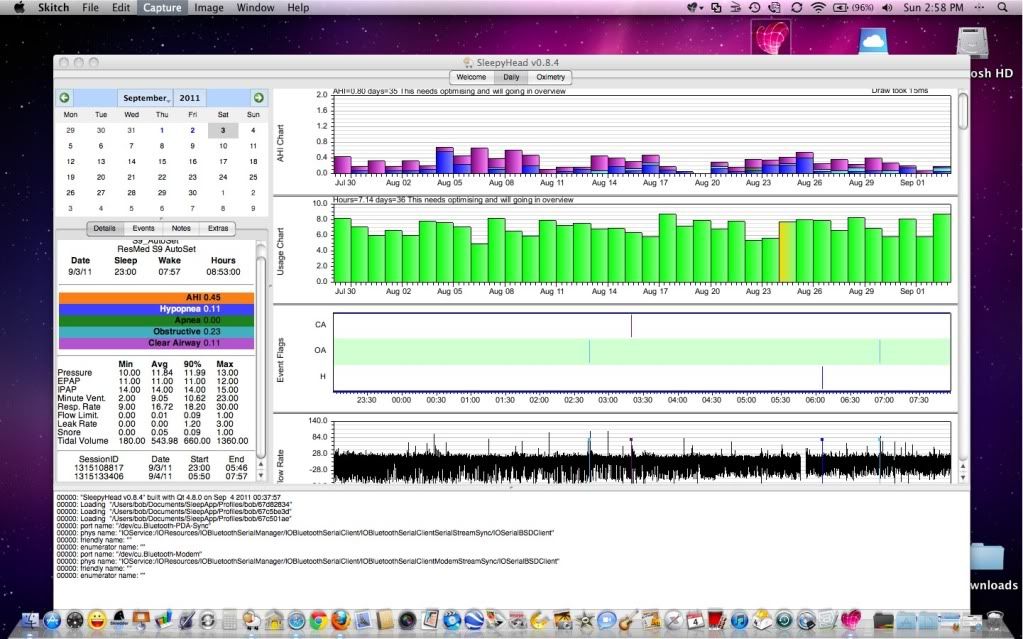Image resolution: width=1023 pixels, height=639 pixels.
Task: Switch to the Daily tab
Action: pyautogui.click(x=511, y=77)
